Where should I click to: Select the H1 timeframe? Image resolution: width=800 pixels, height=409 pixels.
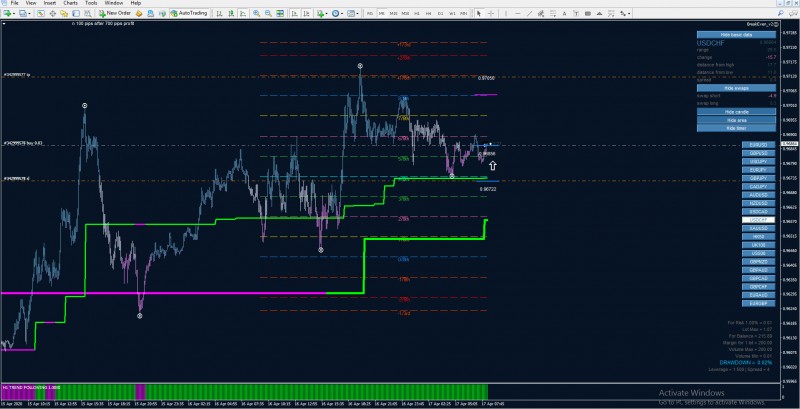(x=417, y=13)
